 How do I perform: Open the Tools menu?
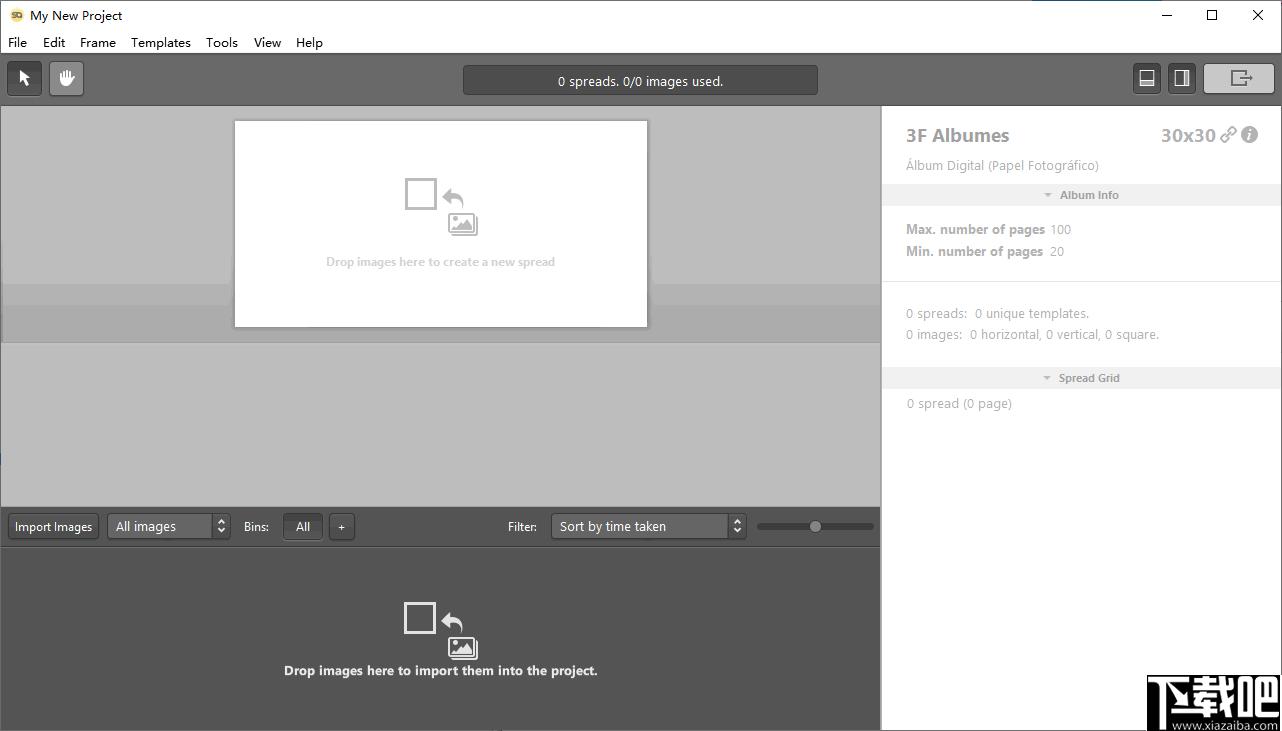point(222,42)
